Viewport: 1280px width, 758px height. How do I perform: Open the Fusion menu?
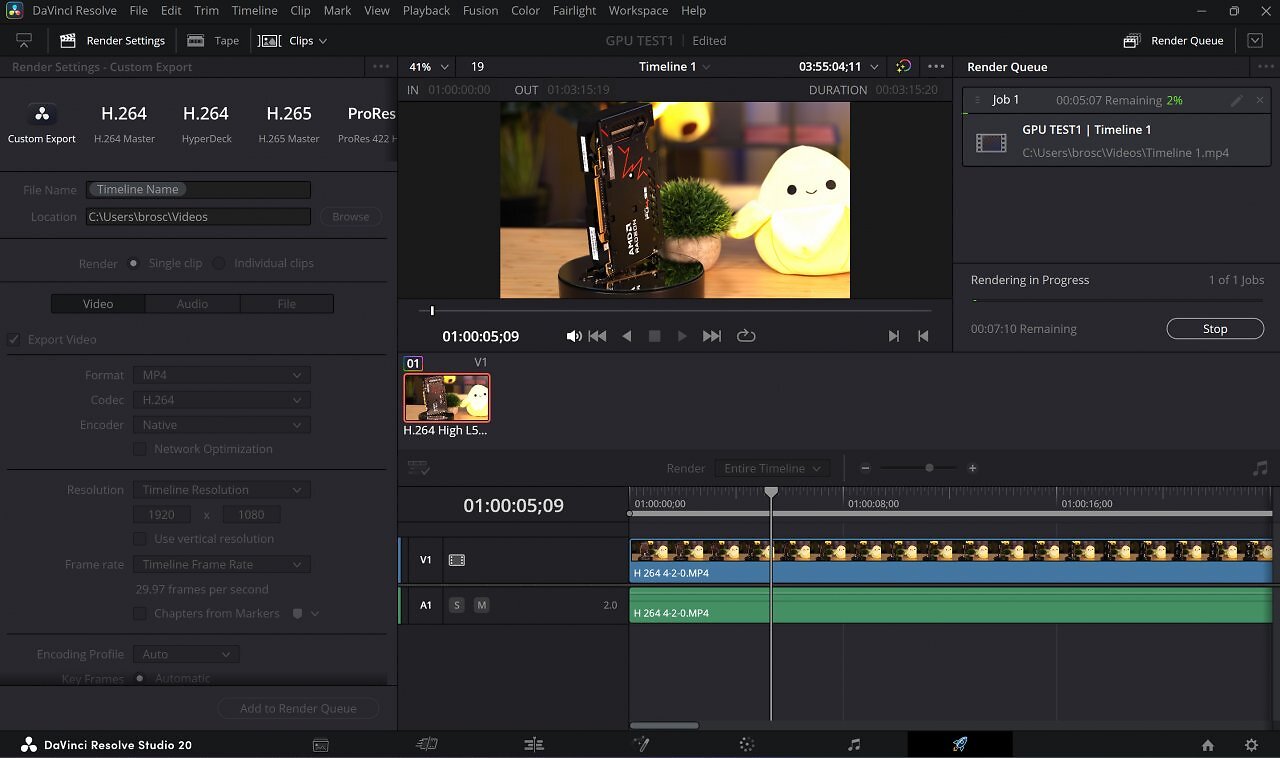[x=480, y=10]
